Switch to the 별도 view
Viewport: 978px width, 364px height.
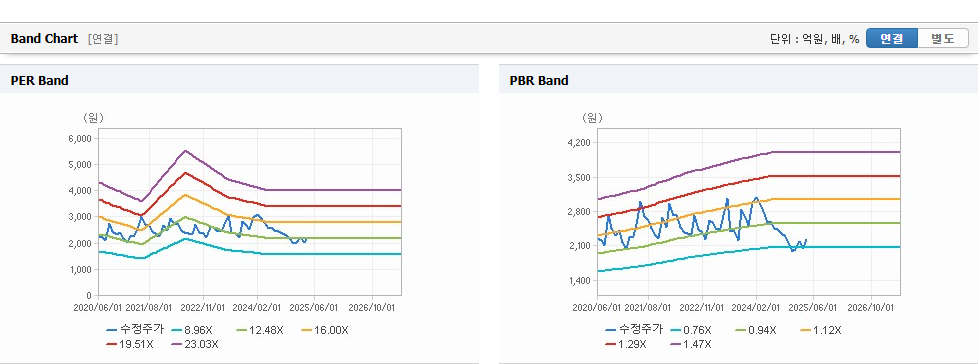(943, 39)
